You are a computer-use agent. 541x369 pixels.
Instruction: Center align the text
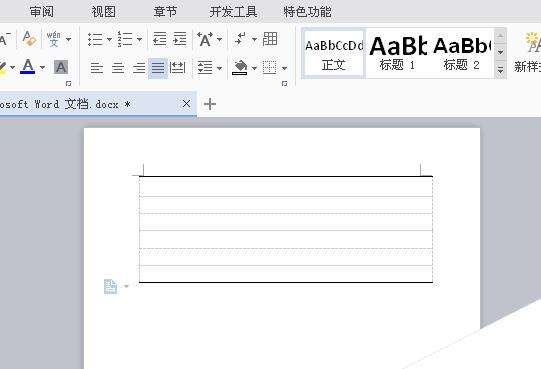tap(118, 68)
